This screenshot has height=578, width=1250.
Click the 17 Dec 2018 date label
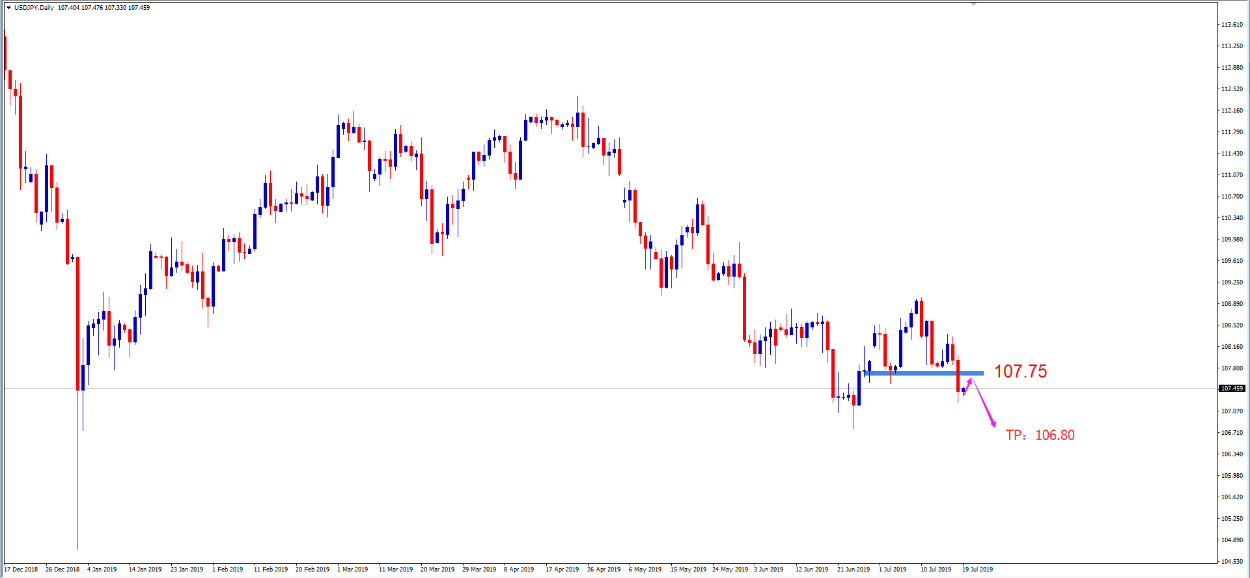(x=22, y=569)
